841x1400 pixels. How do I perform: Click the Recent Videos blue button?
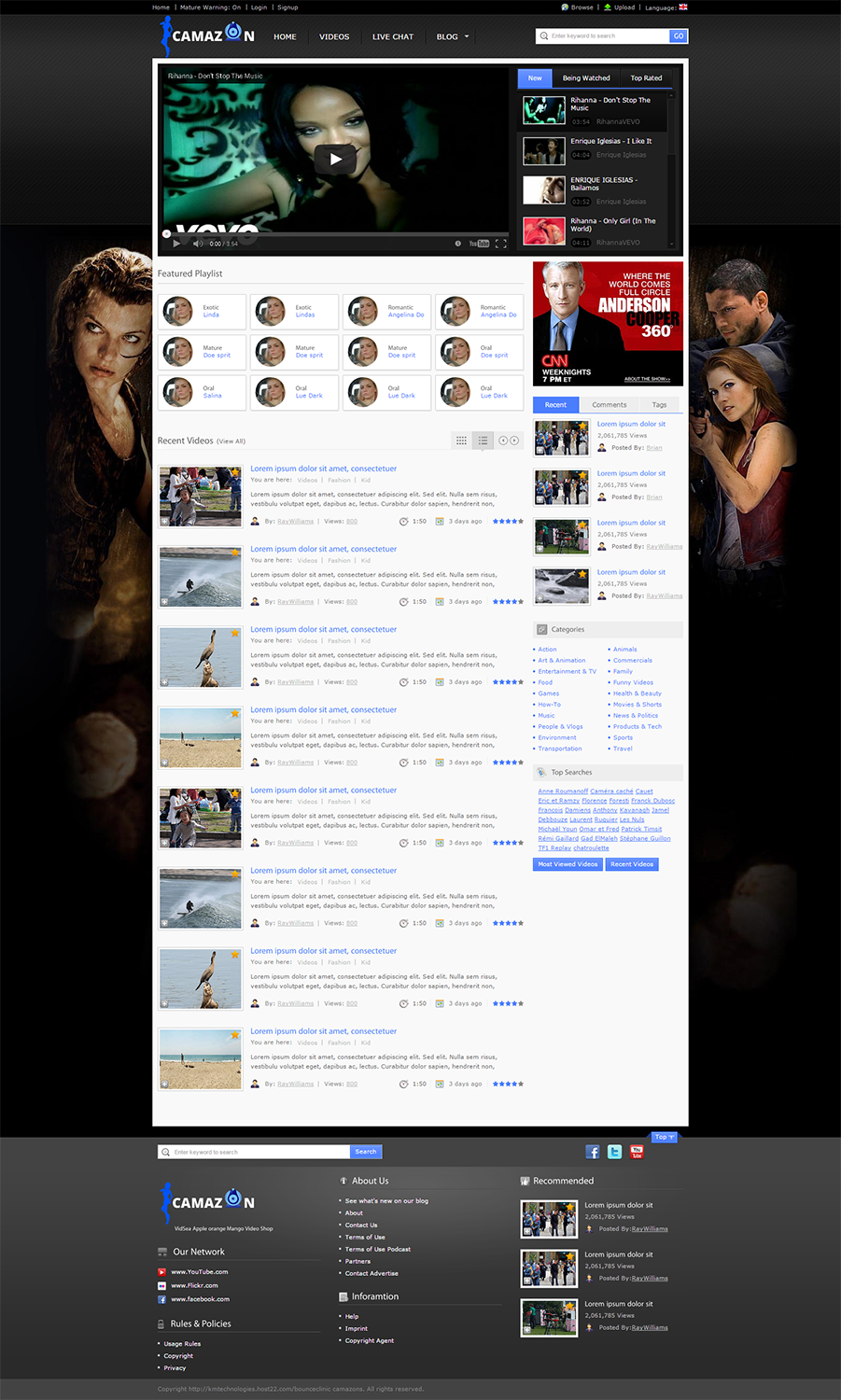tap(632, 864)
